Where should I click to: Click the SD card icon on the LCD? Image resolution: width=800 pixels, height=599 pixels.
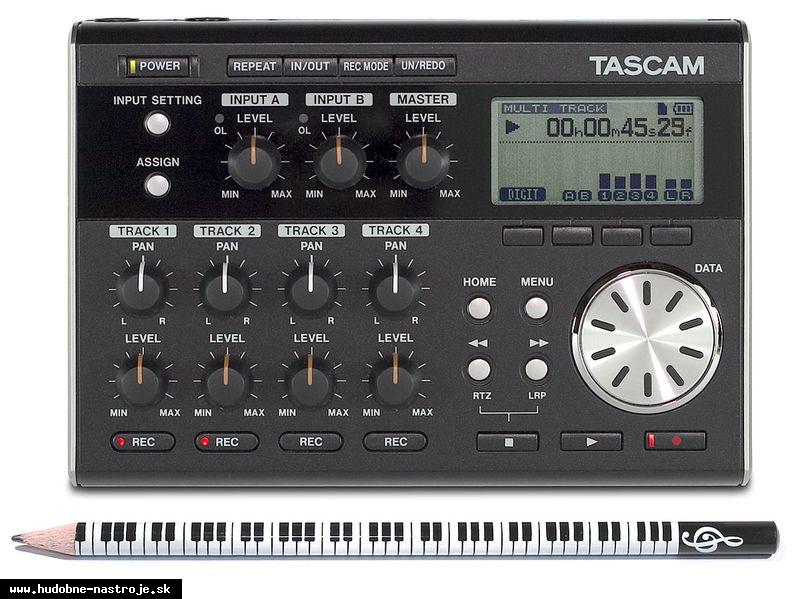662,108
